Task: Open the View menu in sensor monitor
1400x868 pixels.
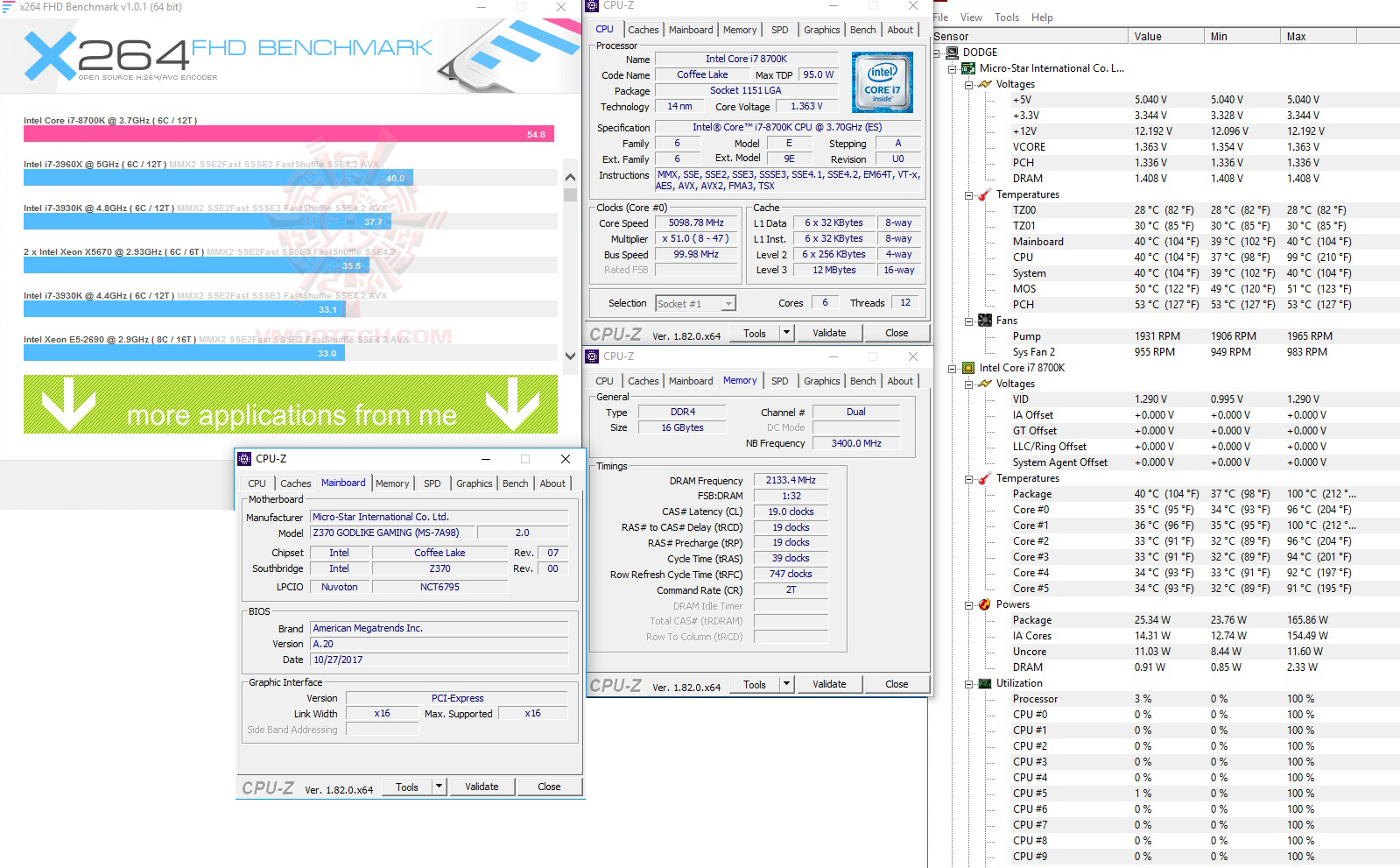Action: [x=971, y=18]
